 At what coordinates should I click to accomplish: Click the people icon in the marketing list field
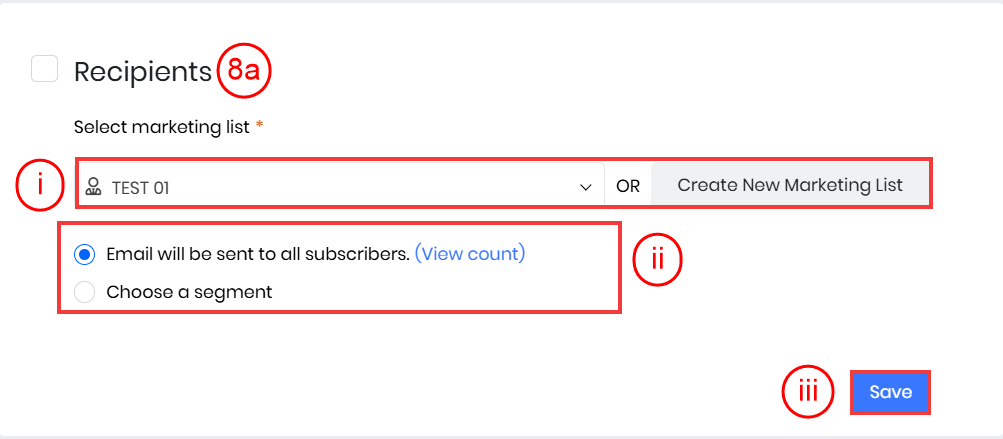[x=94, y=186]
